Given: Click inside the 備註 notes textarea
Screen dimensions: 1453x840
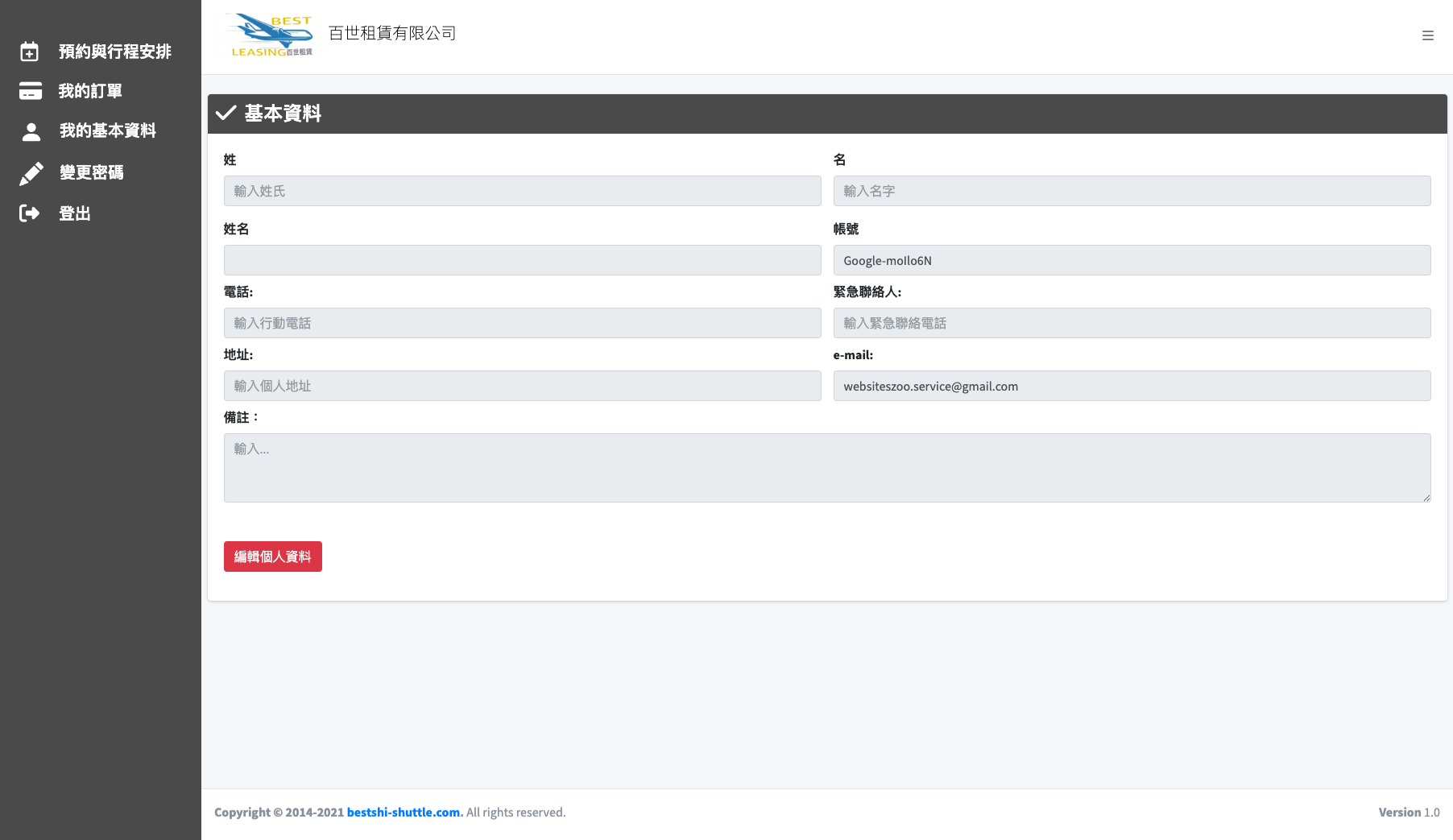Looking at the screenshot, I should [827, 468].
